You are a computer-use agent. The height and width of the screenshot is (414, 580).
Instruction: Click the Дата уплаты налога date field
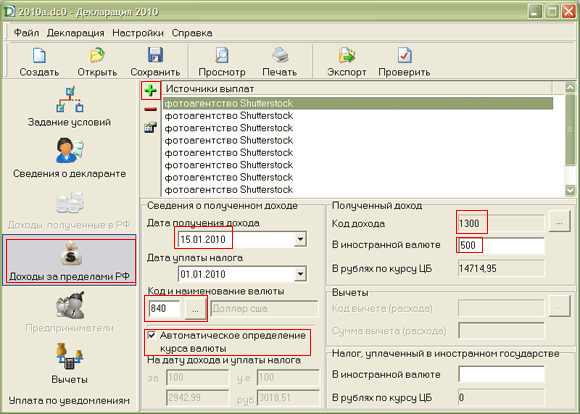[236, 274]
